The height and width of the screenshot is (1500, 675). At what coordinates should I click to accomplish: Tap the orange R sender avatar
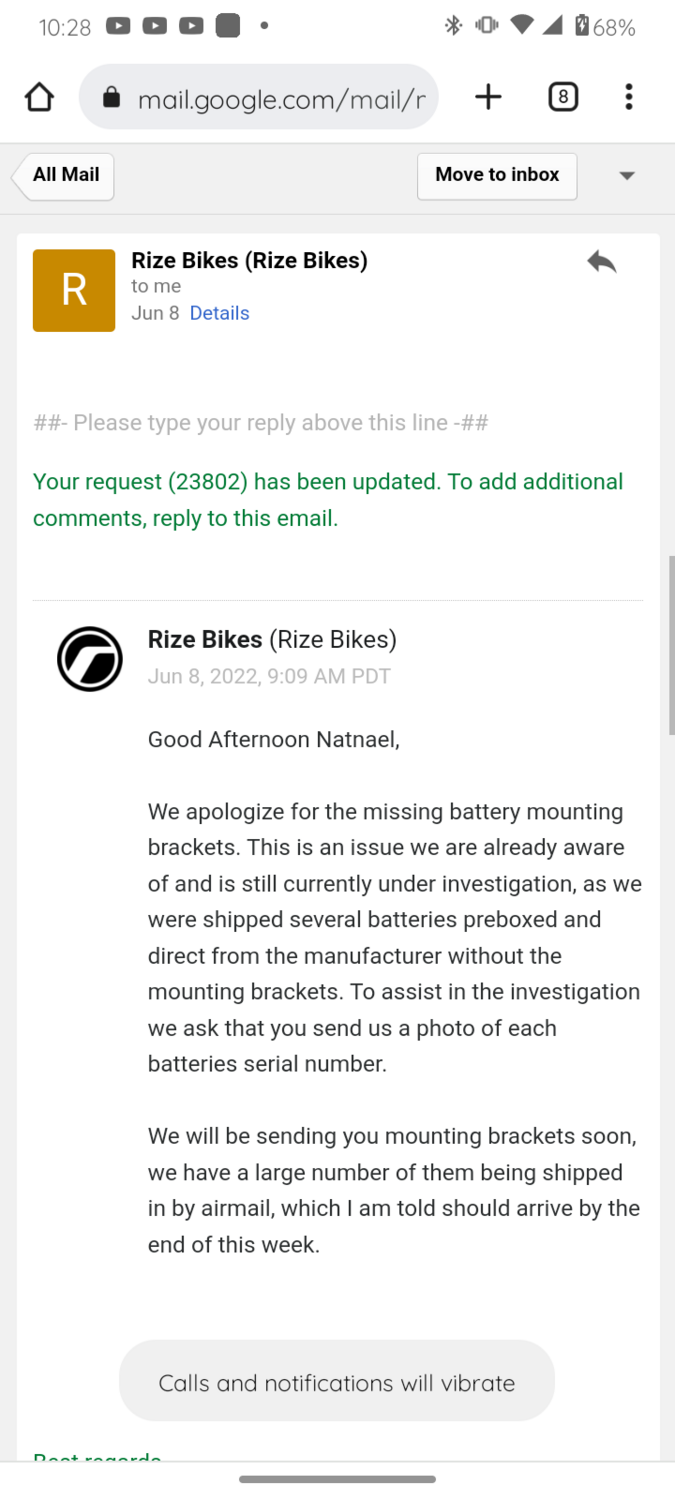click(74, 290)
